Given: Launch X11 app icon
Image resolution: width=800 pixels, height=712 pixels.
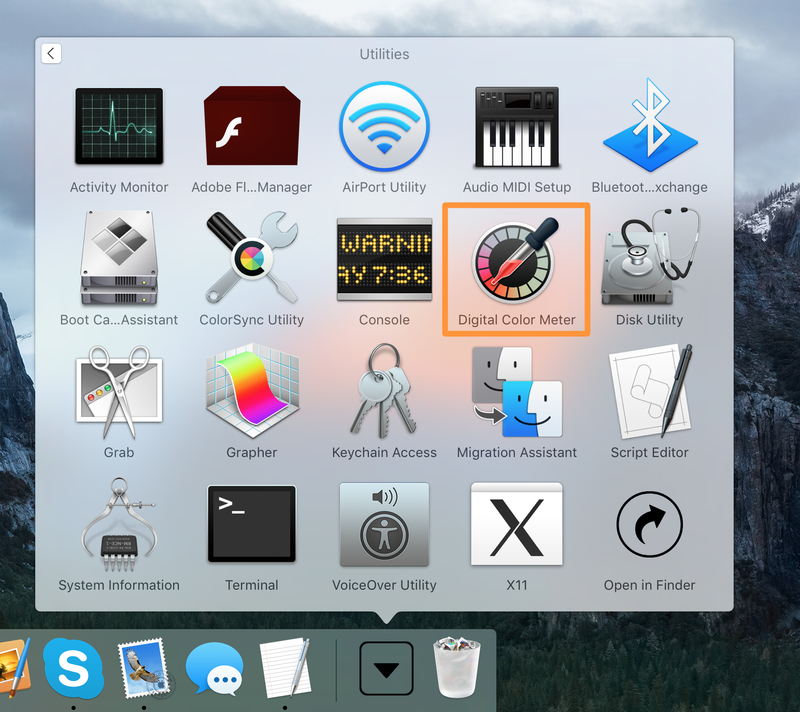Looking at the screenshot, I should click(517, 524).
